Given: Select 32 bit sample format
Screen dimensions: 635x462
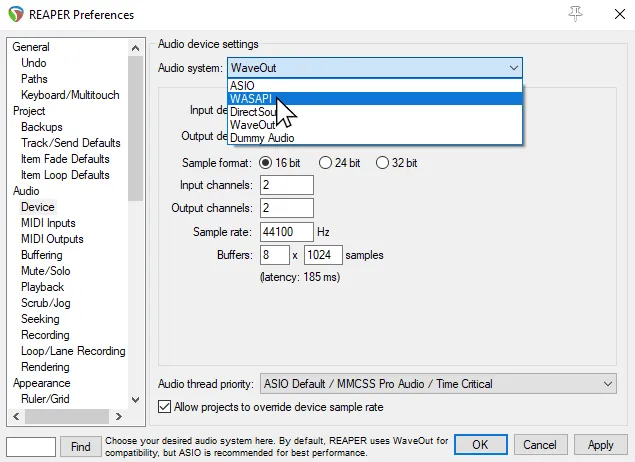Looking at the screenshot, I should coord(396,163).
